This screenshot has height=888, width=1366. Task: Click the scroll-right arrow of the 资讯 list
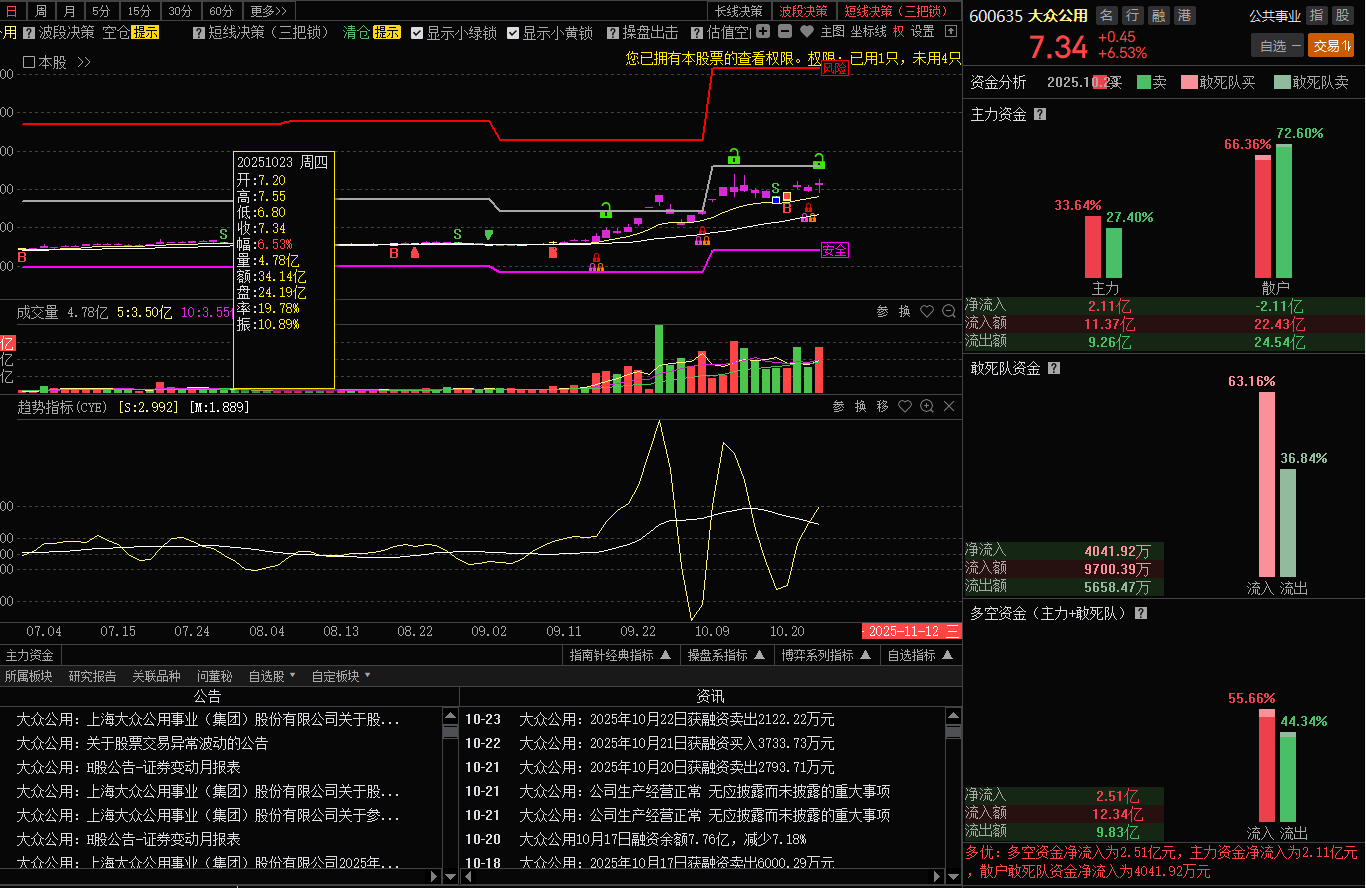[x=937, y=876]
